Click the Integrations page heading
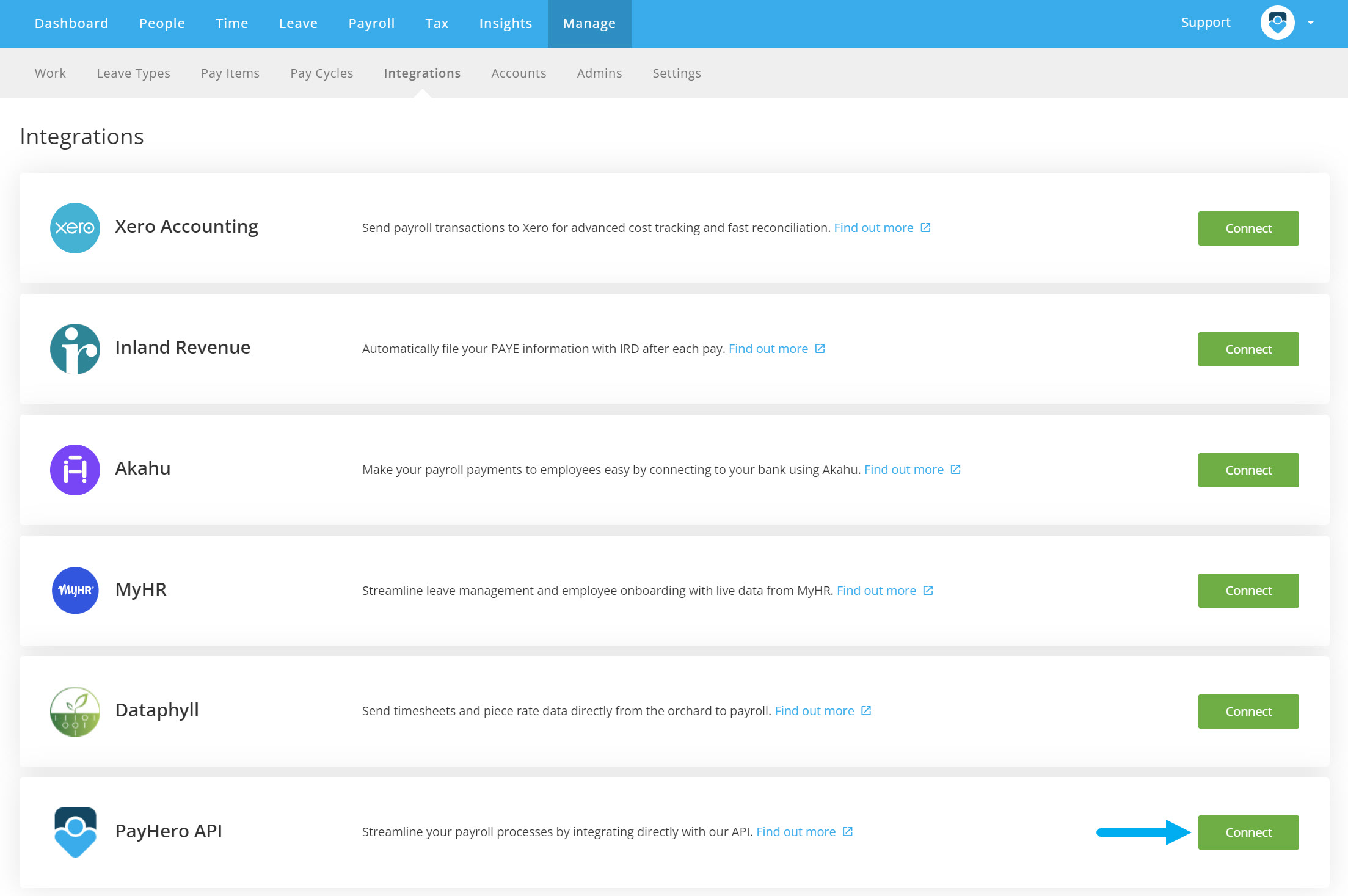1348x896 pixels. tap(82, 137)
